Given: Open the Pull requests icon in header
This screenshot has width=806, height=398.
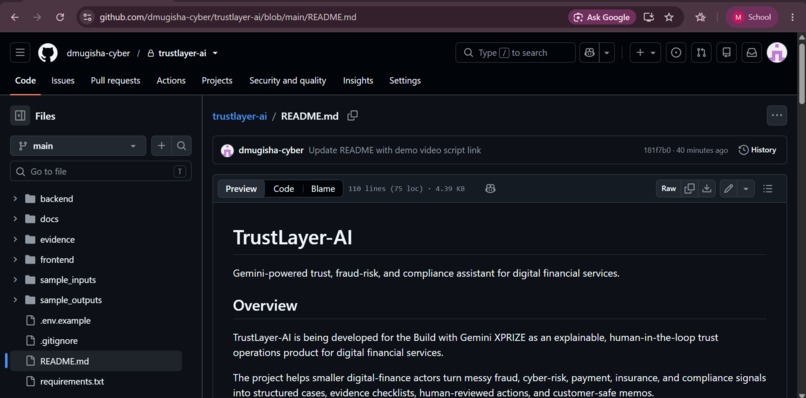Looking at the screenshot, I should [x=701, y=52].
